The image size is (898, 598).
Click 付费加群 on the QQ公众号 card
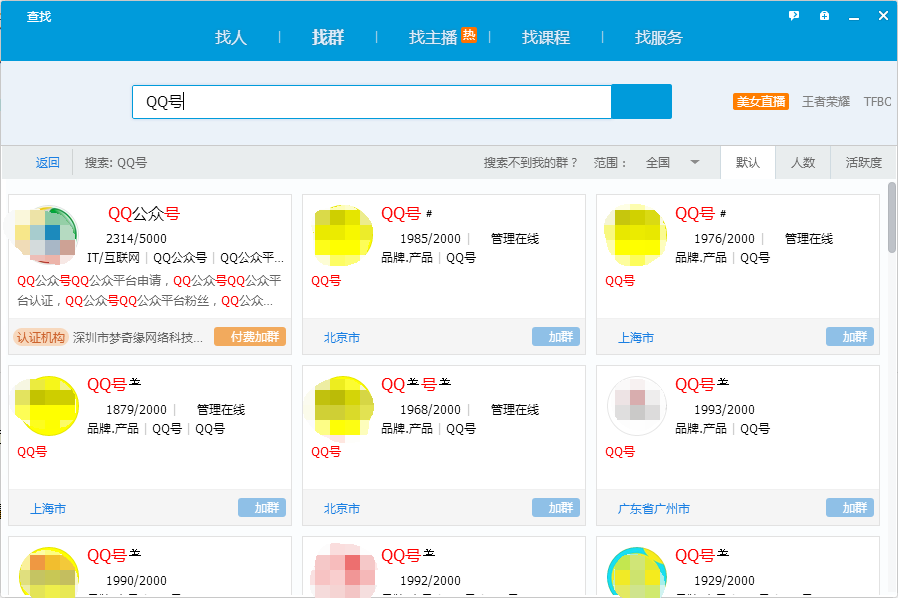250,337
